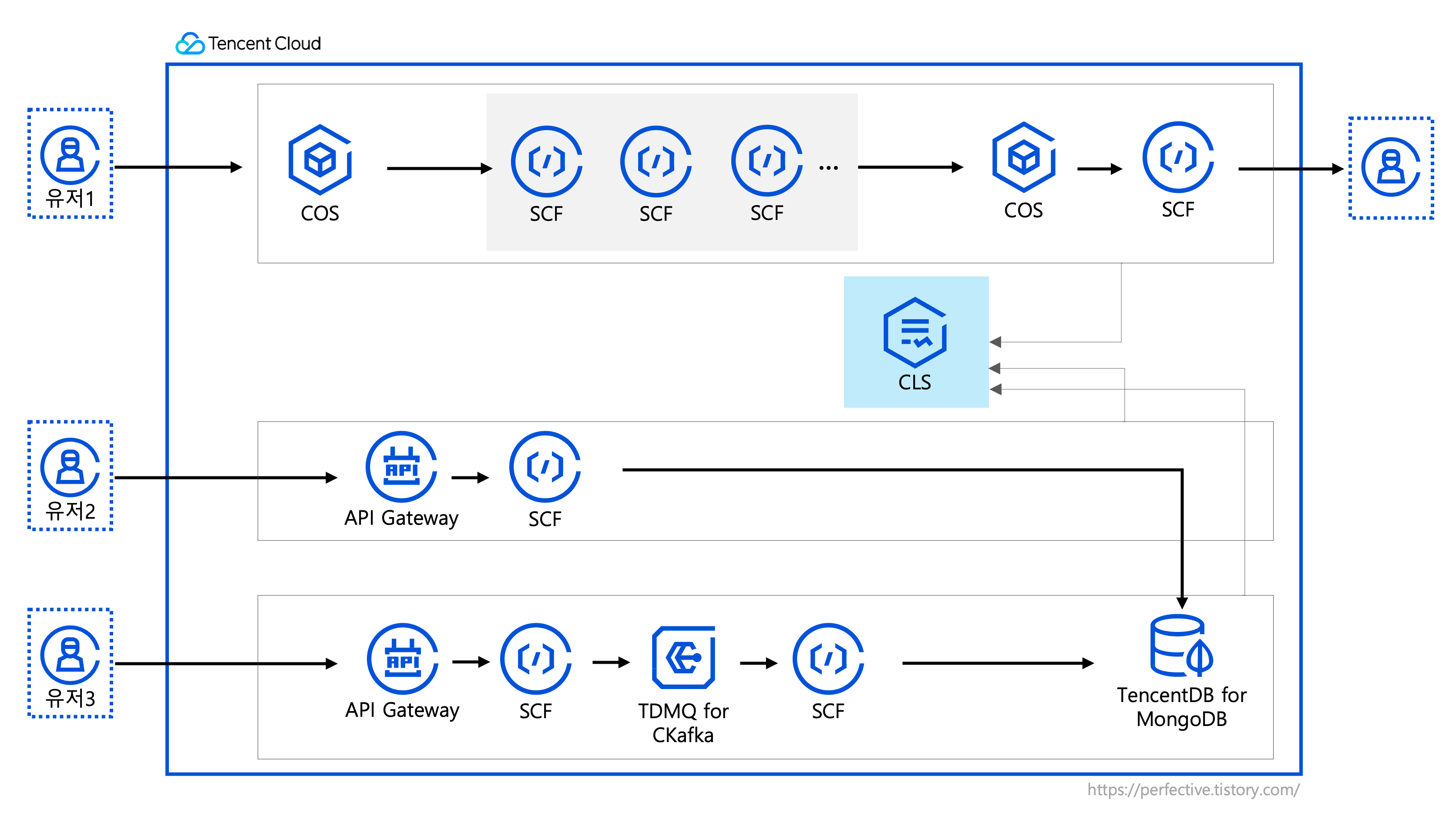
Task: Click the first COS storage icon
Action: (x=320, y=159)
